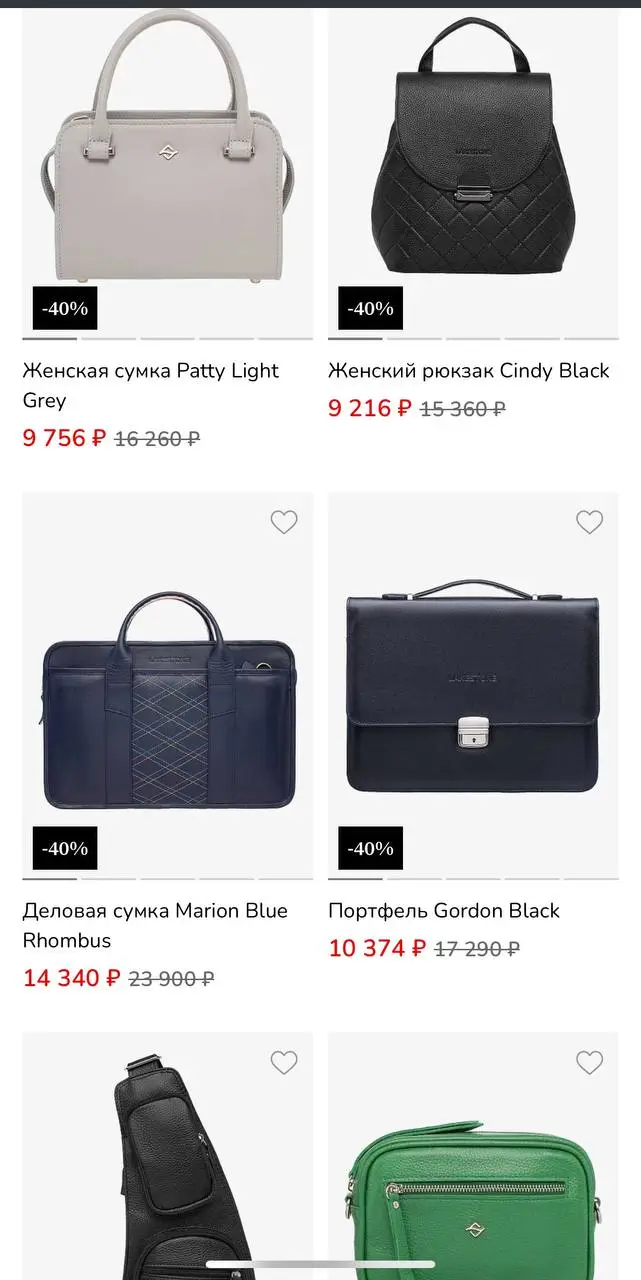This screenshot has width=641, height=1280.
Task: Click the -40% badge on the Cindy backpack
Action: [x=370, y=309]
